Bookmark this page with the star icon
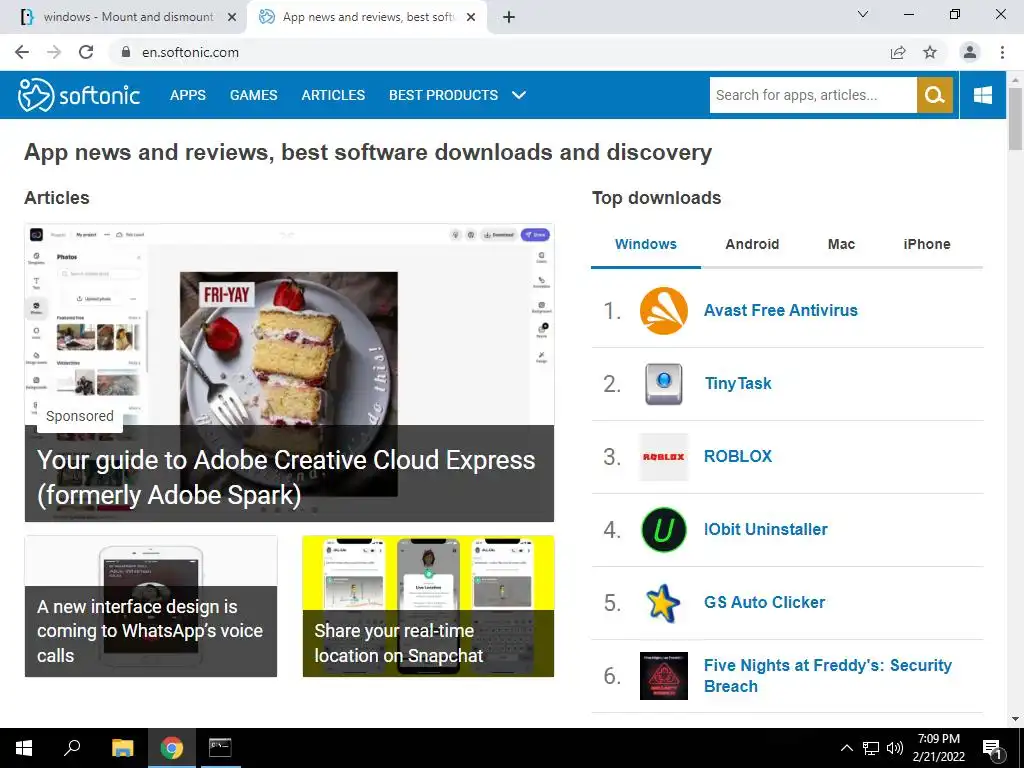The height and width of the screenshot is (768, 1024). point(930,52)
